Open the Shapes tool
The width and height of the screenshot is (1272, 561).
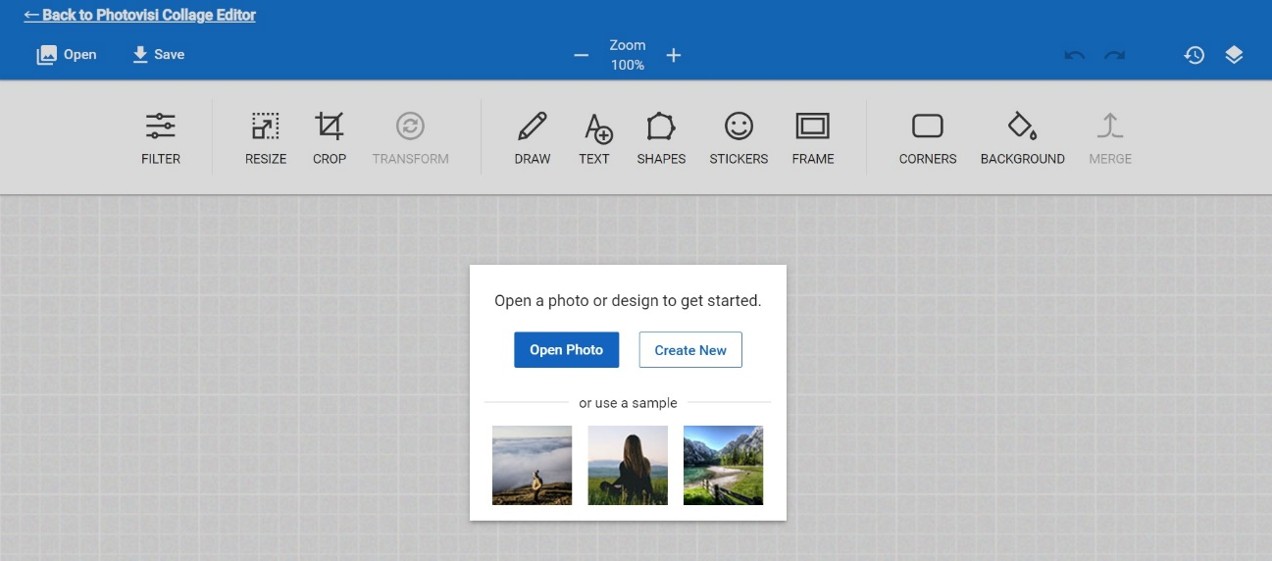click(x=661, y=138)
